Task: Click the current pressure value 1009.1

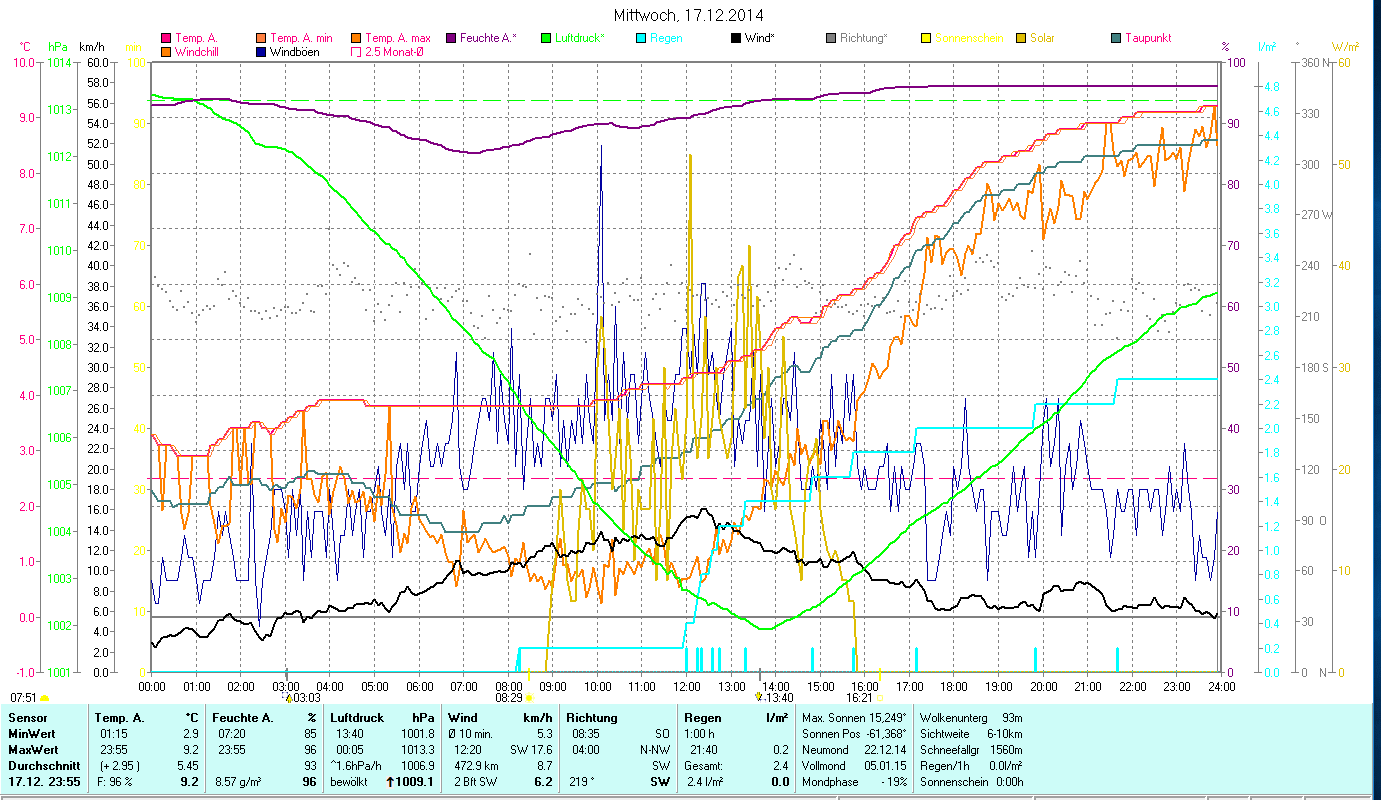Action: click(417, 782)
